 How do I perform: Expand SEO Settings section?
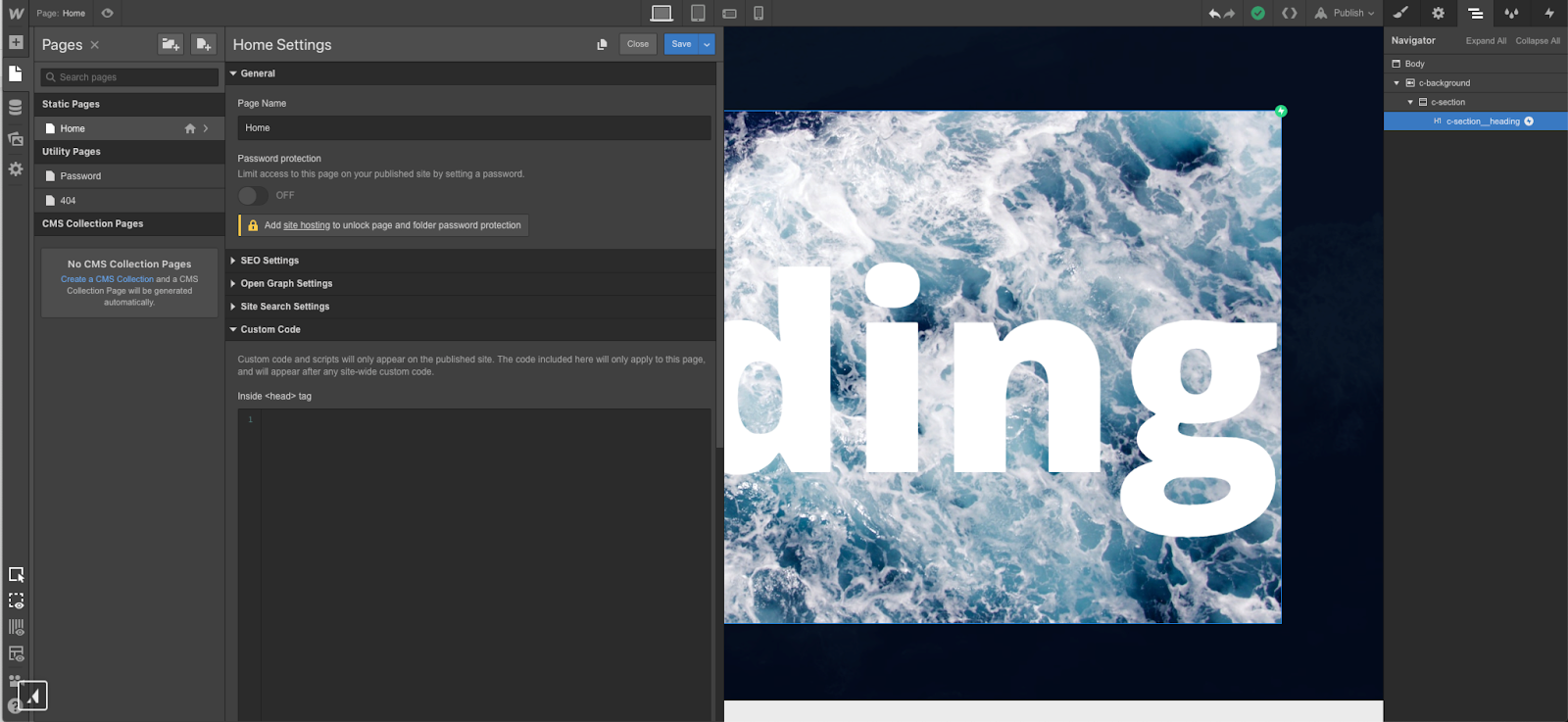pos(472,261)
